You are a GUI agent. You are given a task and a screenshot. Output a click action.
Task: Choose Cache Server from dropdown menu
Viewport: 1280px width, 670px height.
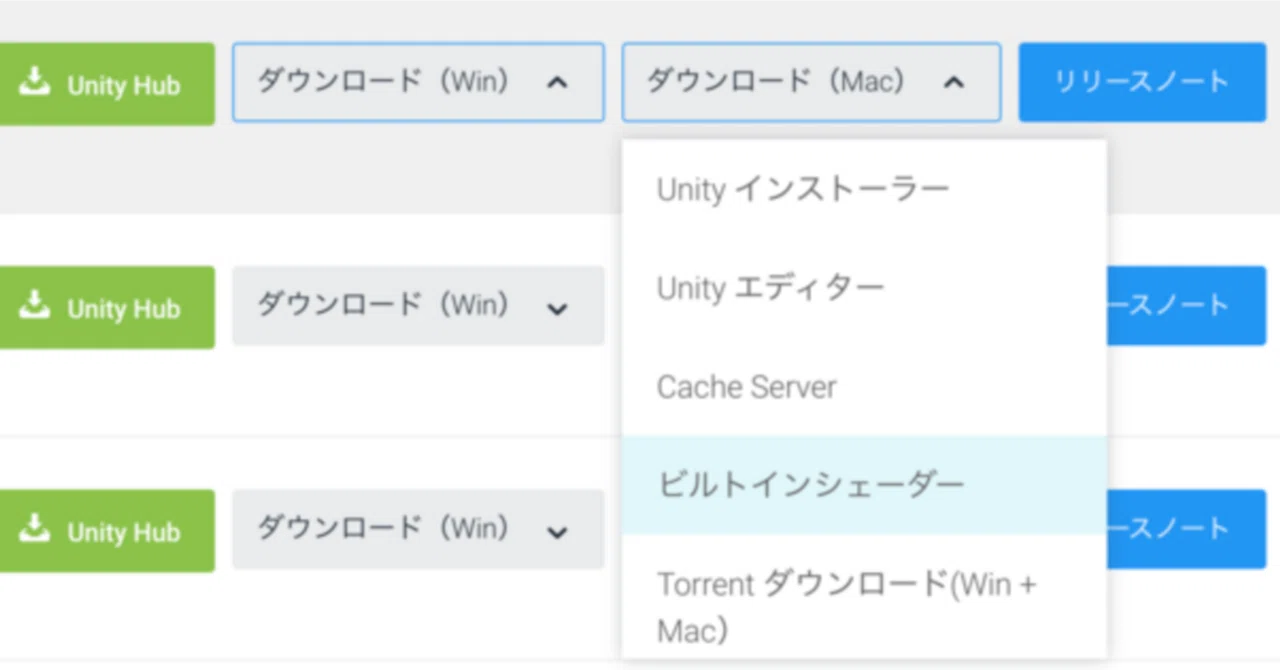(x=864, y=387)
